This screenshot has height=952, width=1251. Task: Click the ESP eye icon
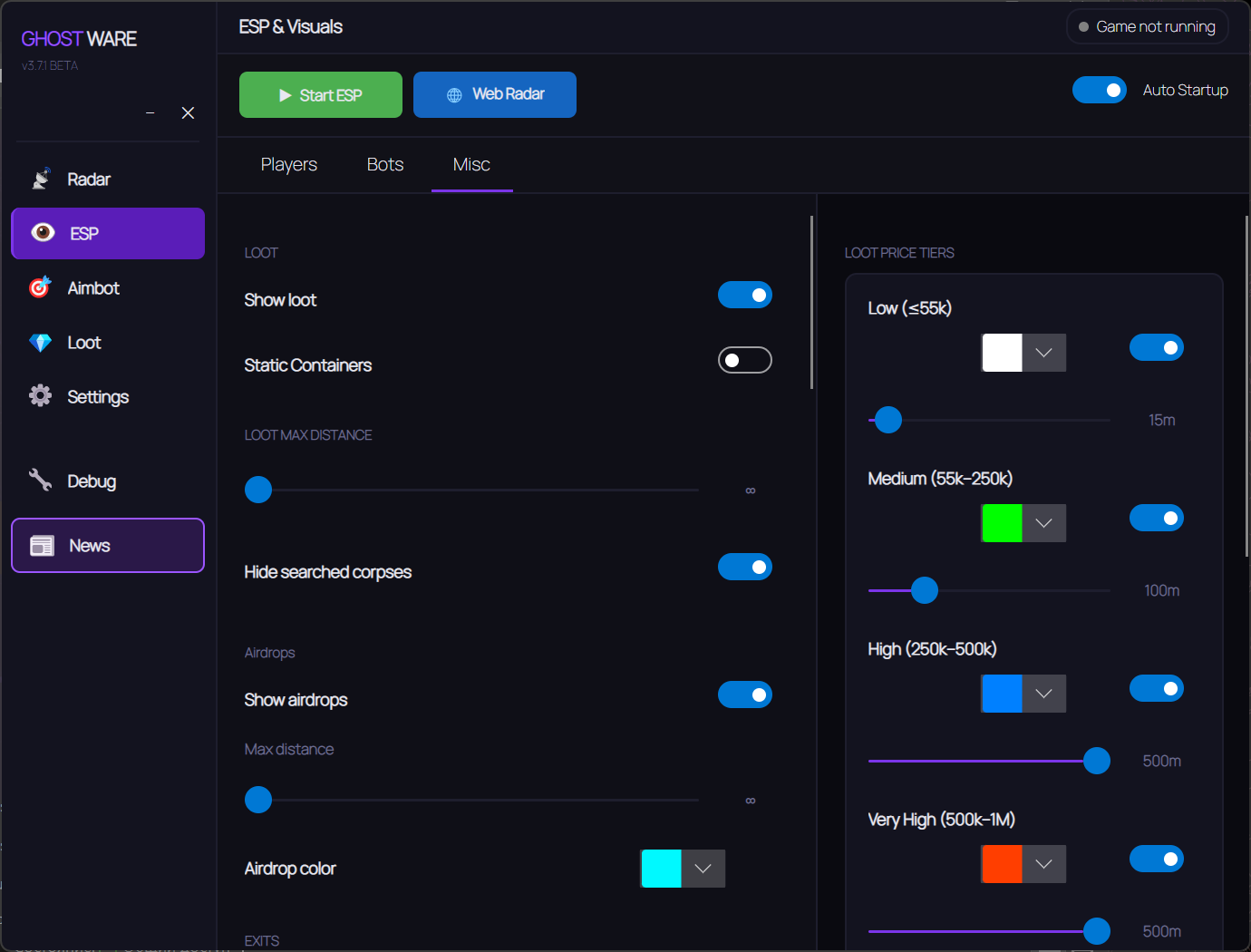43,232
